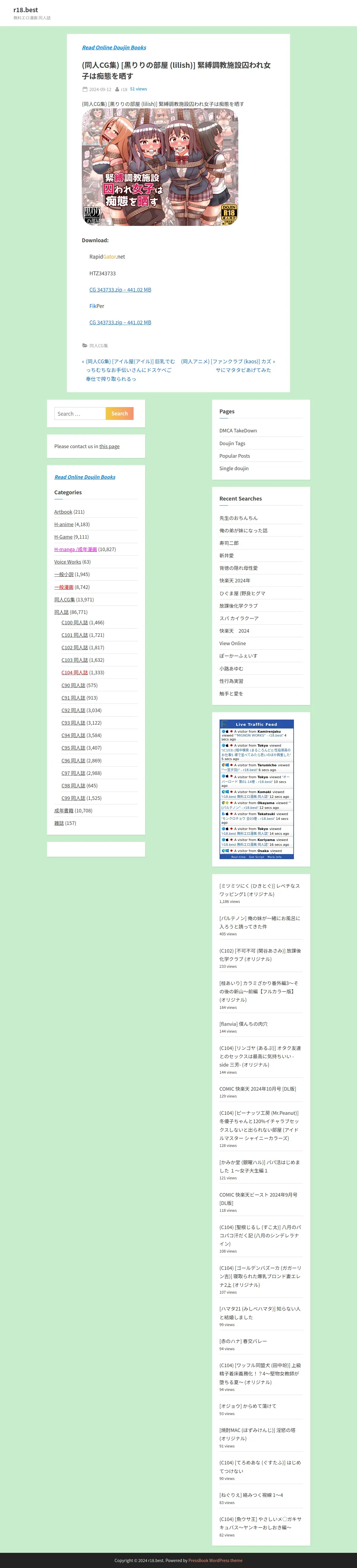Open popular post COMIC 快楽天ビースト 2024年9月号

pos(259,1199)
